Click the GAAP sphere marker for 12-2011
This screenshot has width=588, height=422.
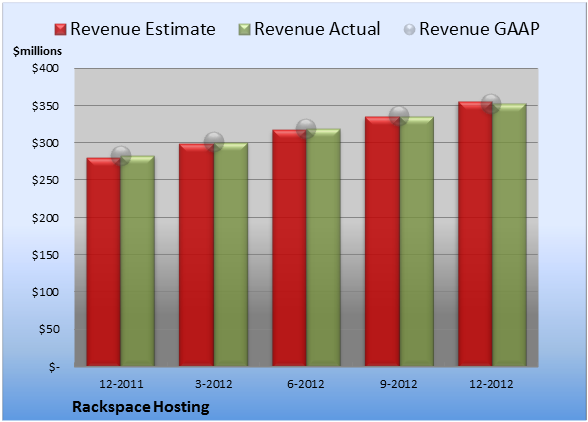coord(121,155)
